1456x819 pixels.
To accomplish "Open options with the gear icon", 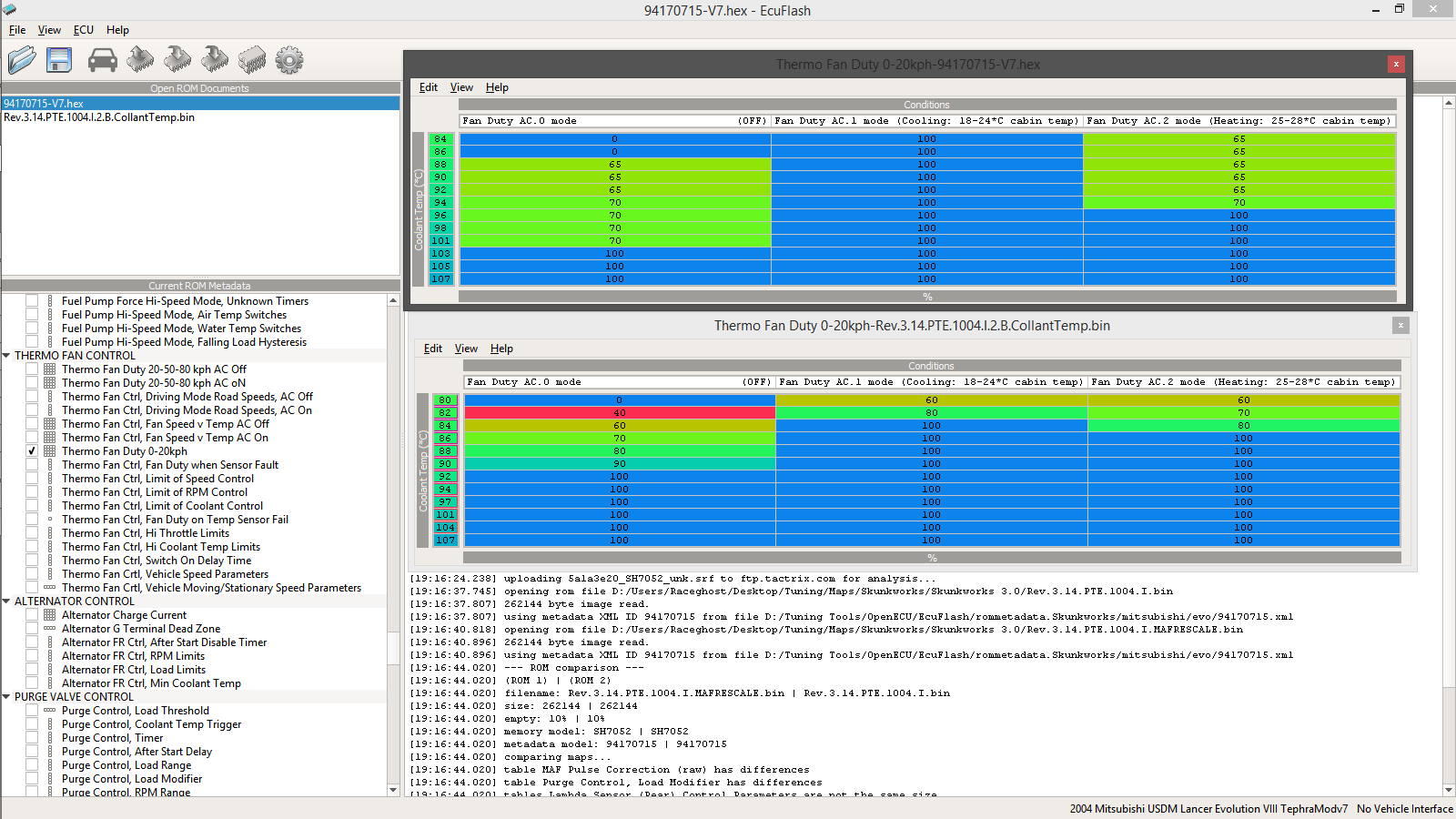I will pos(289,60).
